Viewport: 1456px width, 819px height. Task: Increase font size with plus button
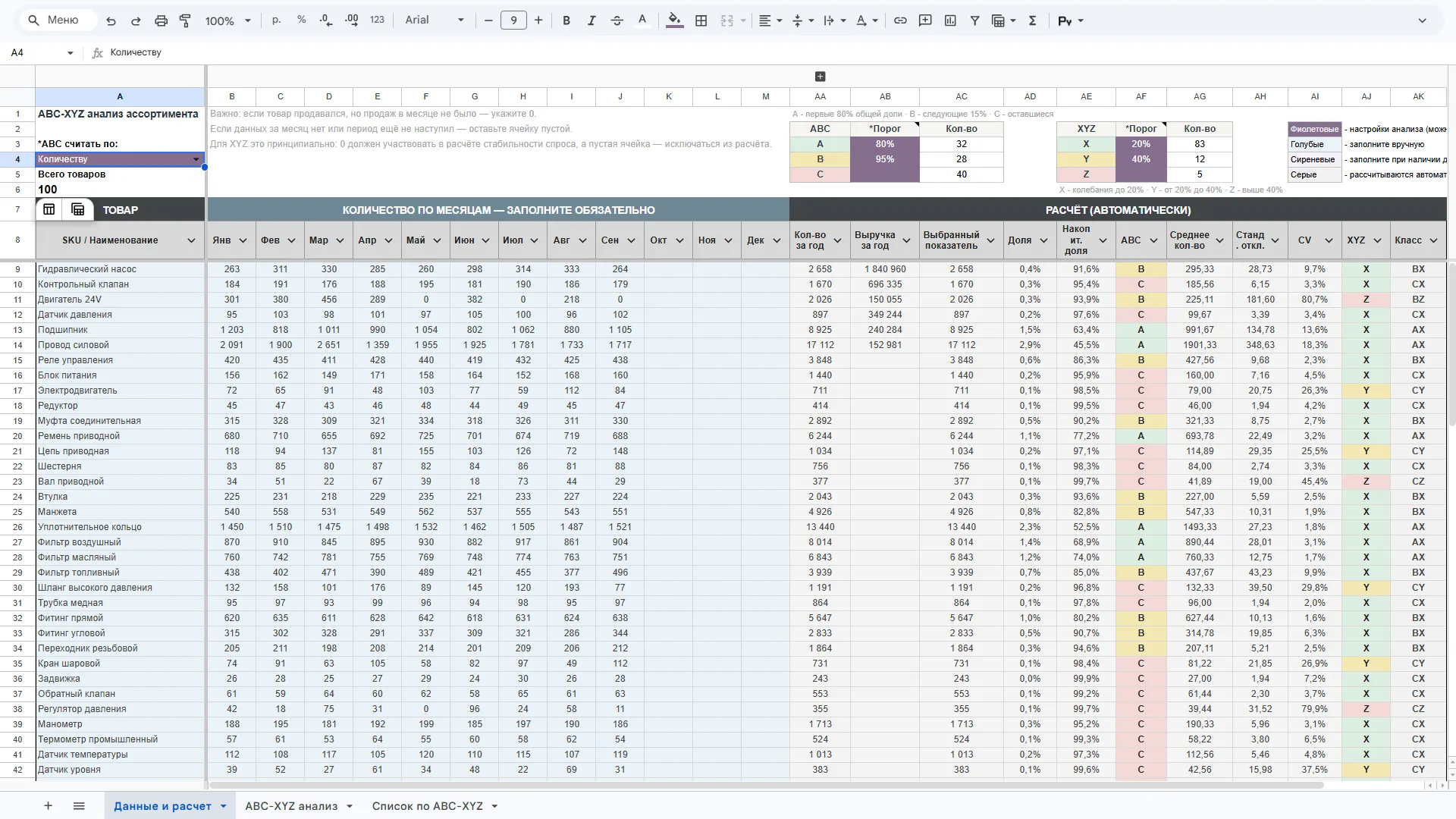(x=538, y=20)
